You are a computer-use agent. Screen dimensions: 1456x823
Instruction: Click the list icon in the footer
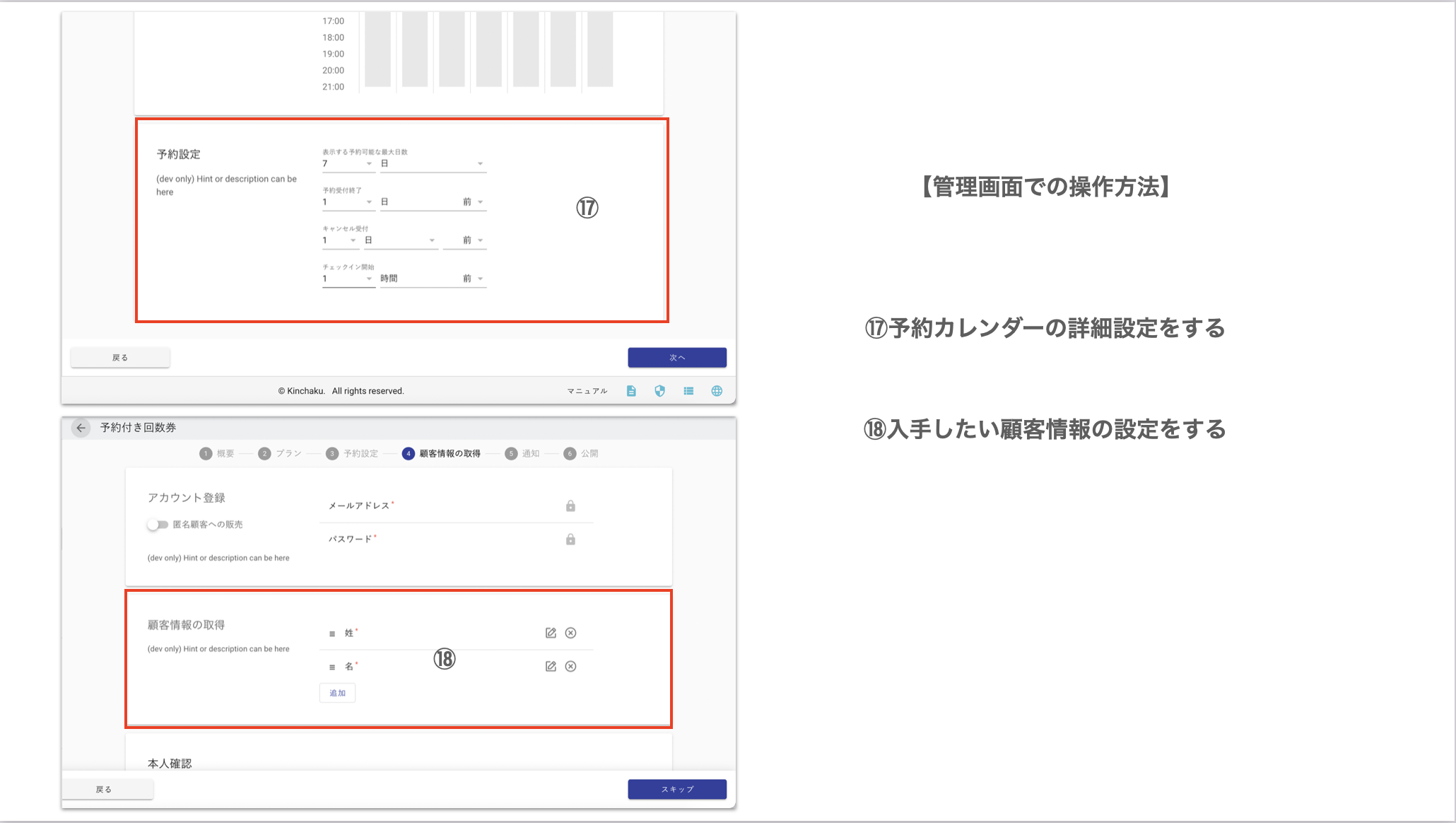point(688,391)
